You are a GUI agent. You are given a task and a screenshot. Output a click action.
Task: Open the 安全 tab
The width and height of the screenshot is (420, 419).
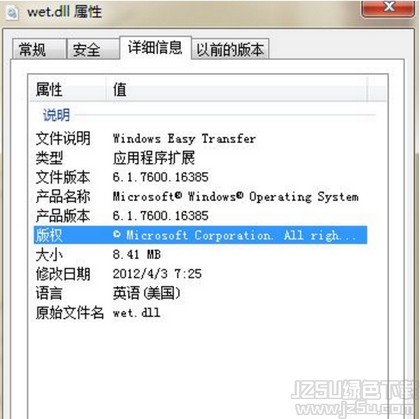click(93, 49)
